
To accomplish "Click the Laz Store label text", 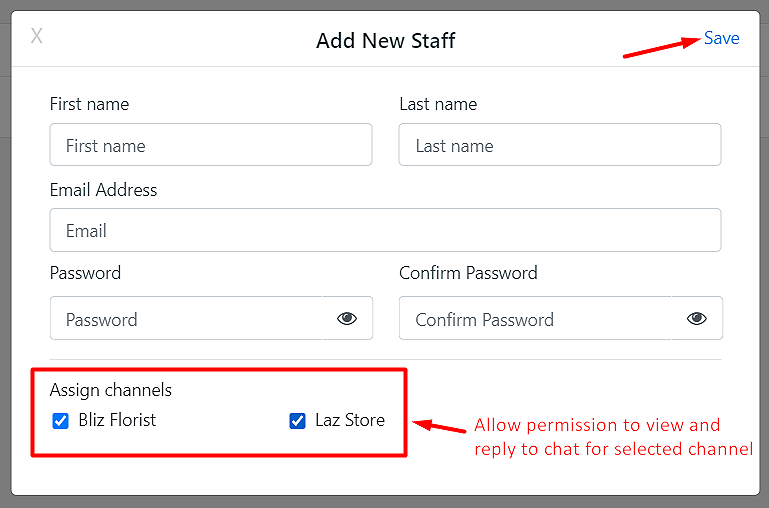I will coord(350,420).
